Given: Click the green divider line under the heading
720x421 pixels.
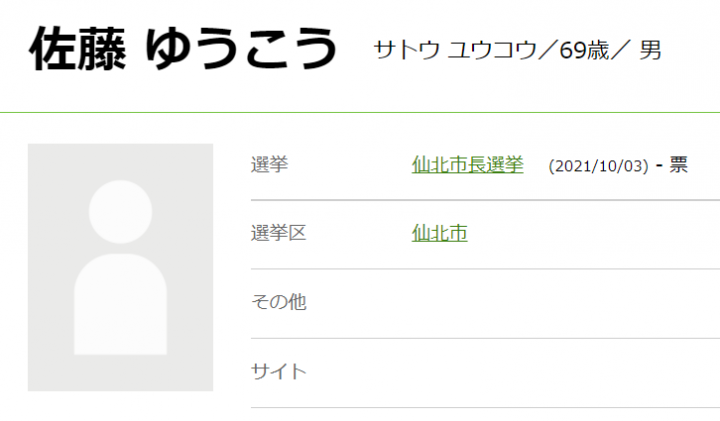Looking at the screenshot, I should [x=360, y=113].
